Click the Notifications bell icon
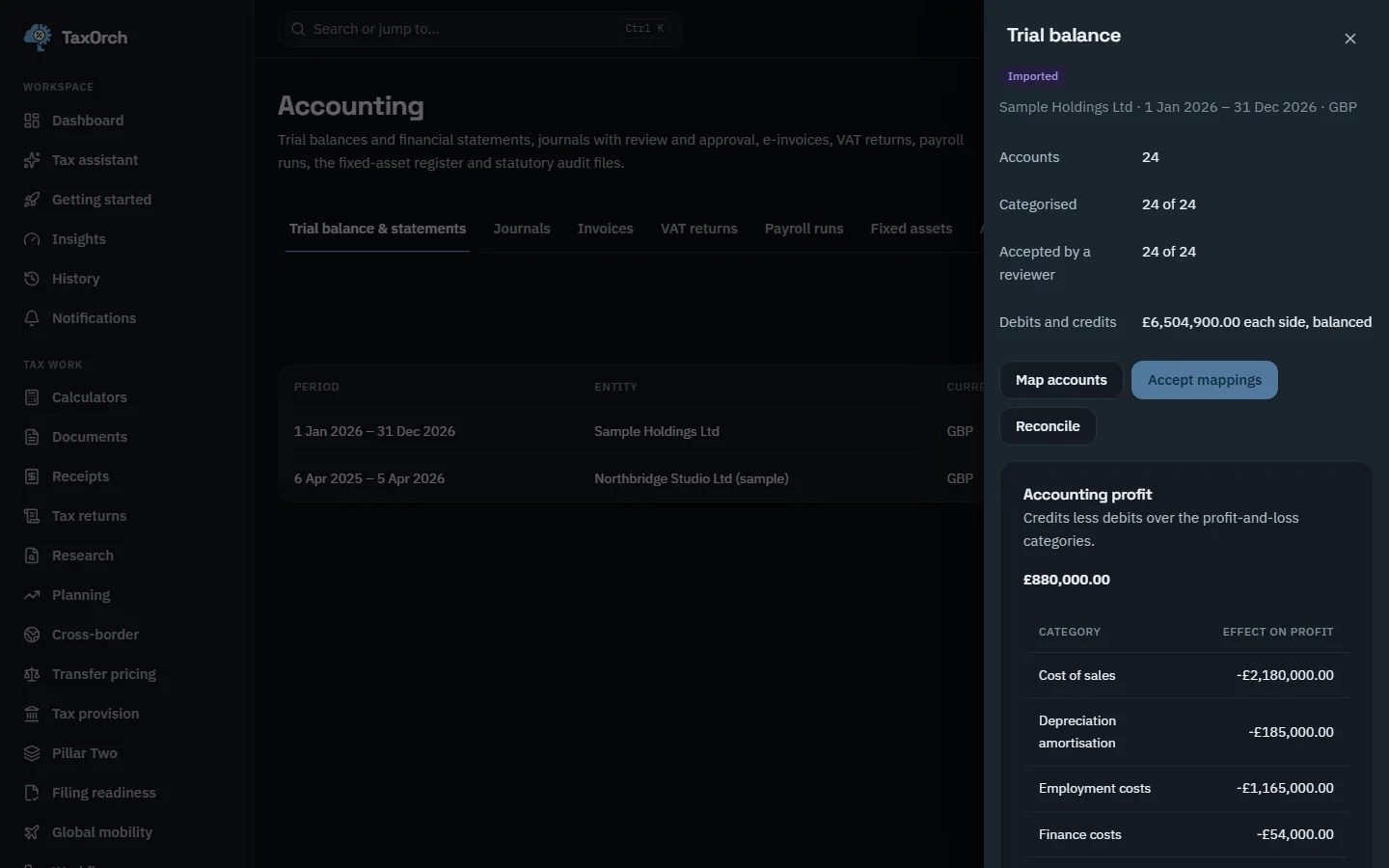The width and height of the screenshot is (1389, 868). (x=32, y=318)
